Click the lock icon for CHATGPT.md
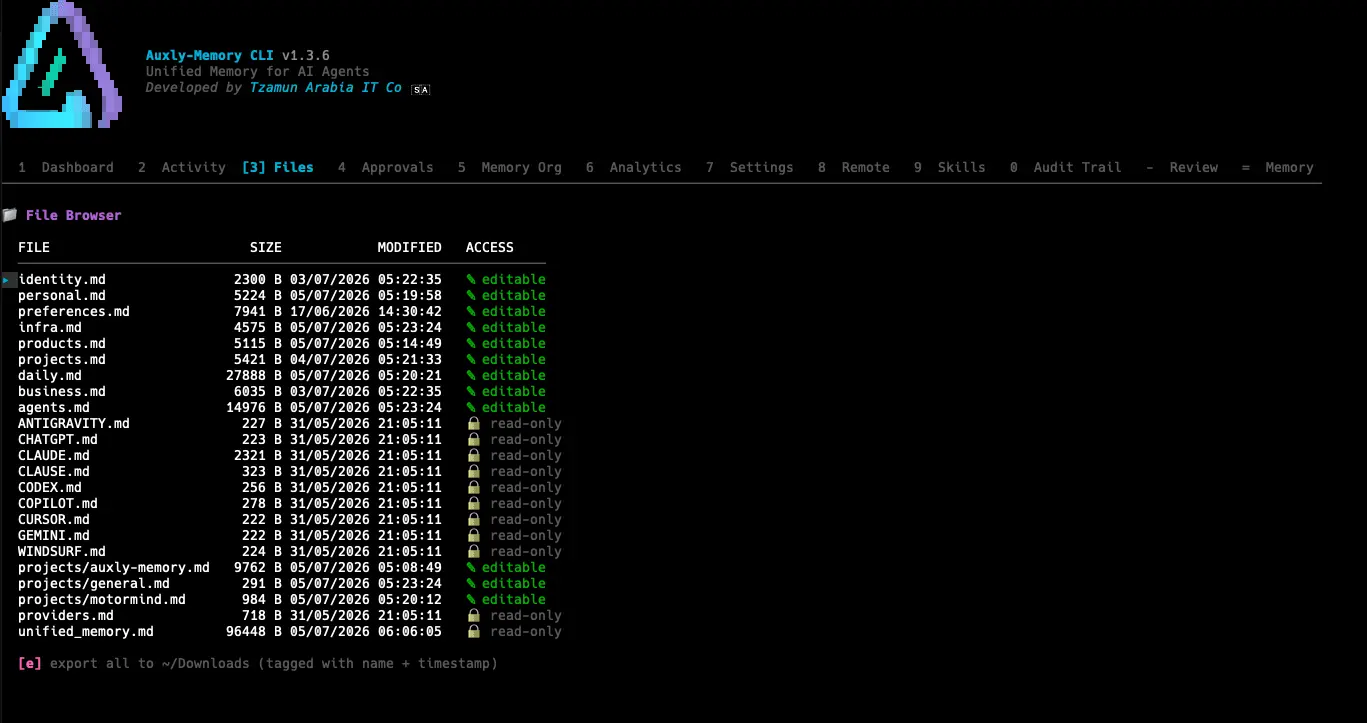Screen dimensions: 1367x723 point(474,439)
